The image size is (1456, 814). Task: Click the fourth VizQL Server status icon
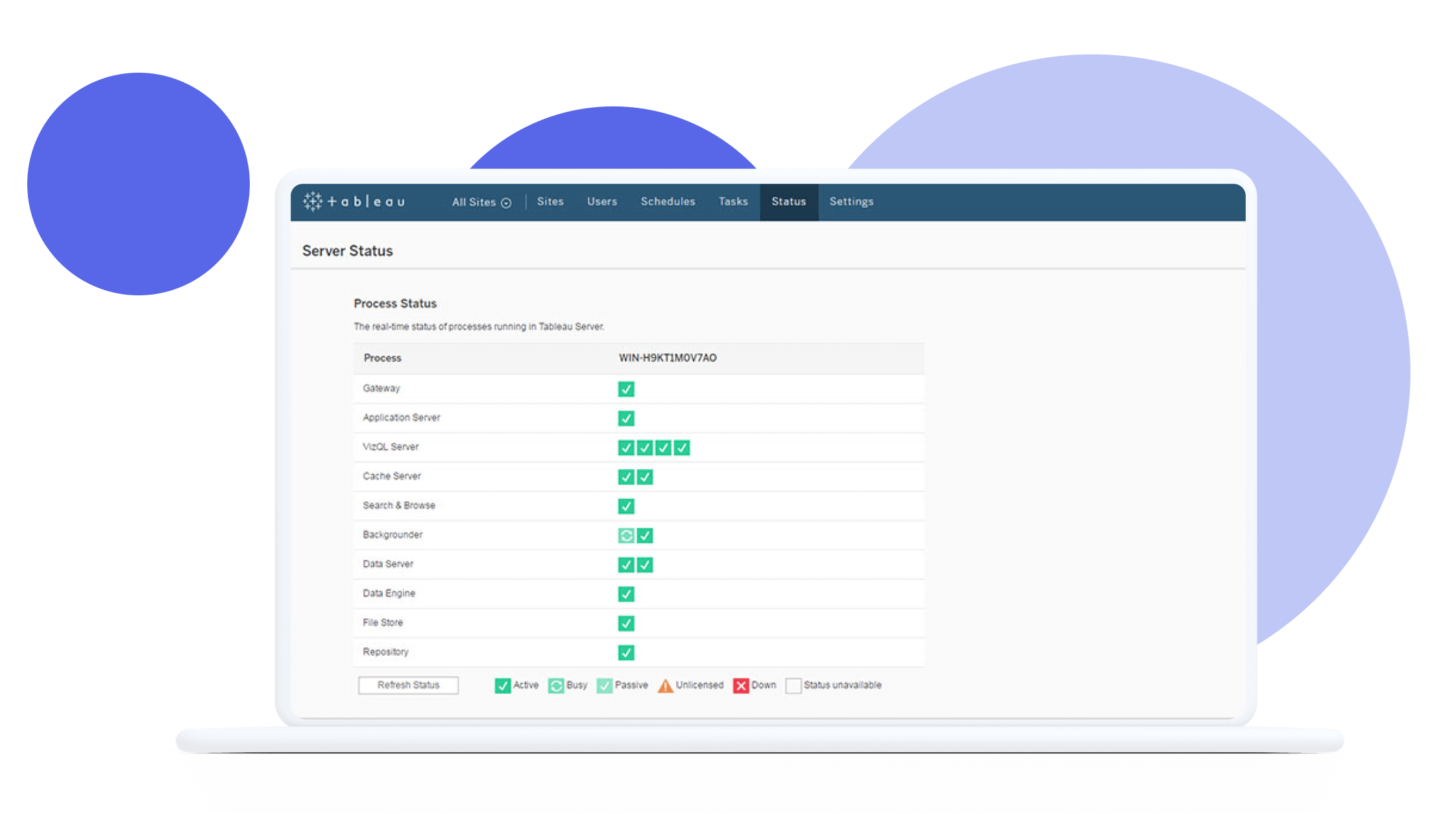(682, 447)
